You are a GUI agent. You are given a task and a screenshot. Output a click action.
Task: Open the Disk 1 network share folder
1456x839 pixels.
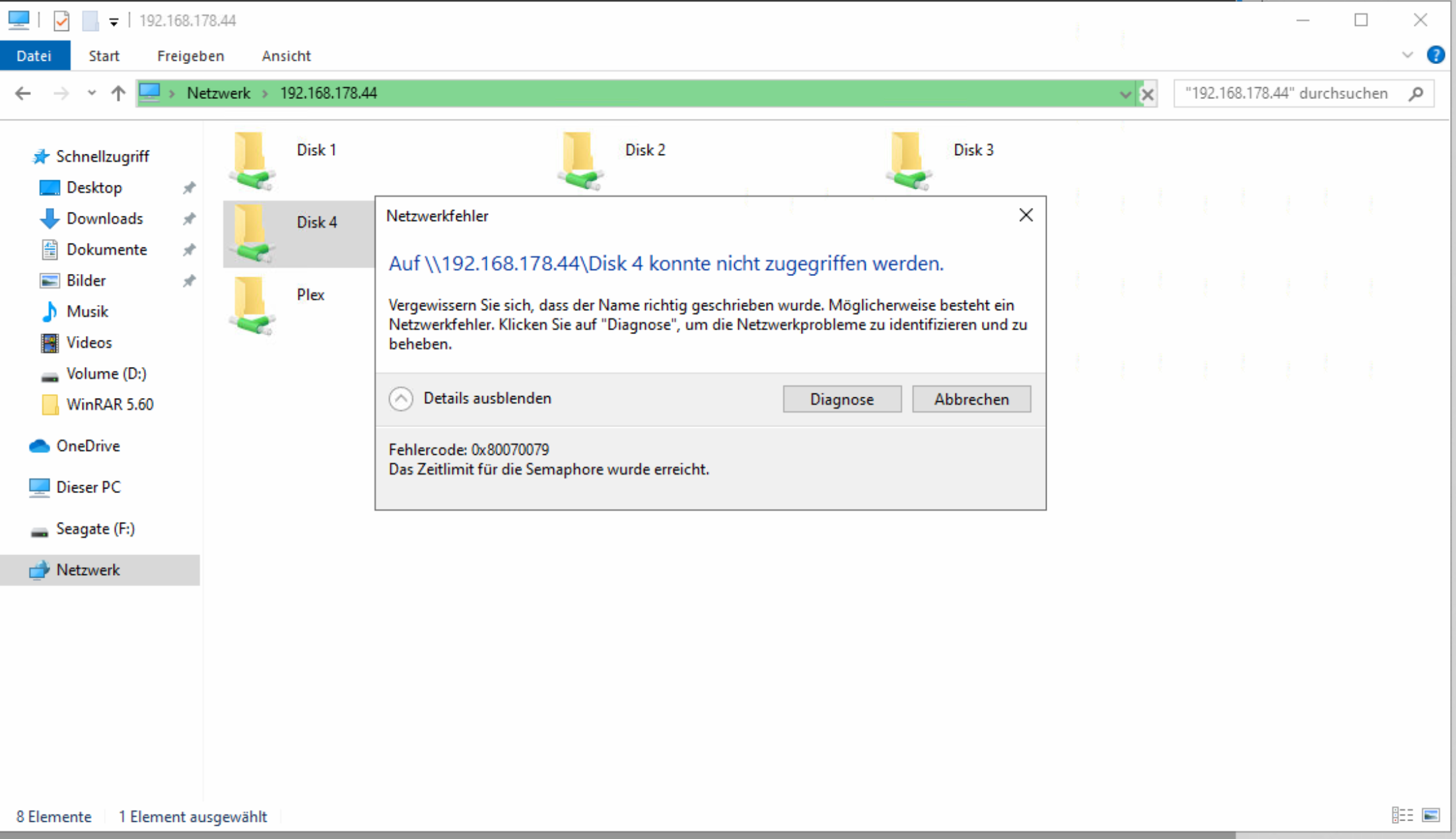pos(284,160)
